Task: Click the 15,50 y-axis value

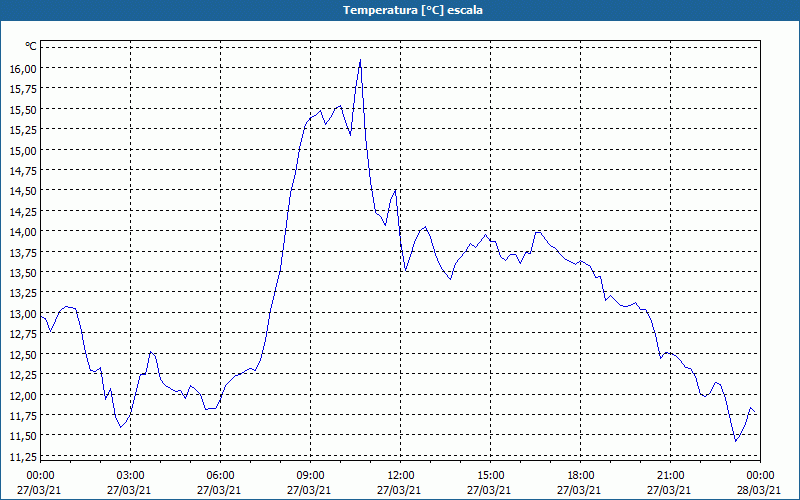Action: [23, 109]
